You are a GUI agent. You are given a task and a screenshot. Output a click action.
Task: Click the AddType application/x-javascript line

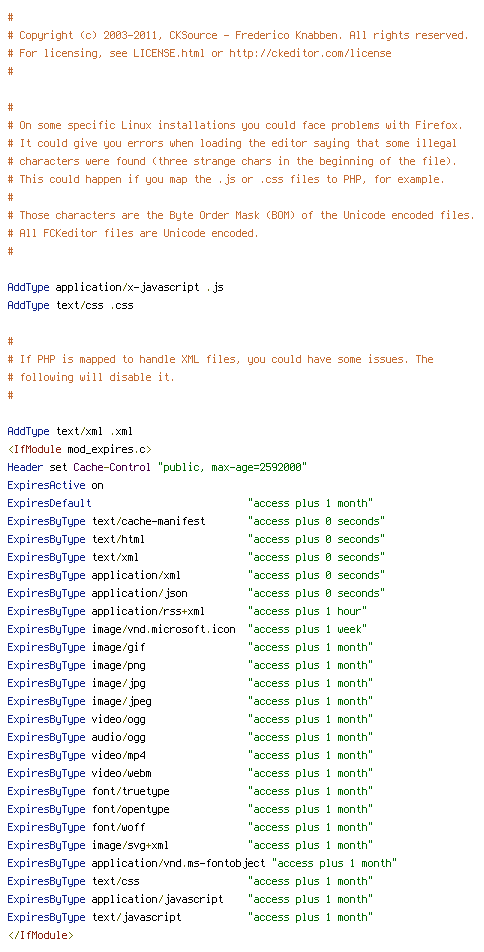pos(115,287)
